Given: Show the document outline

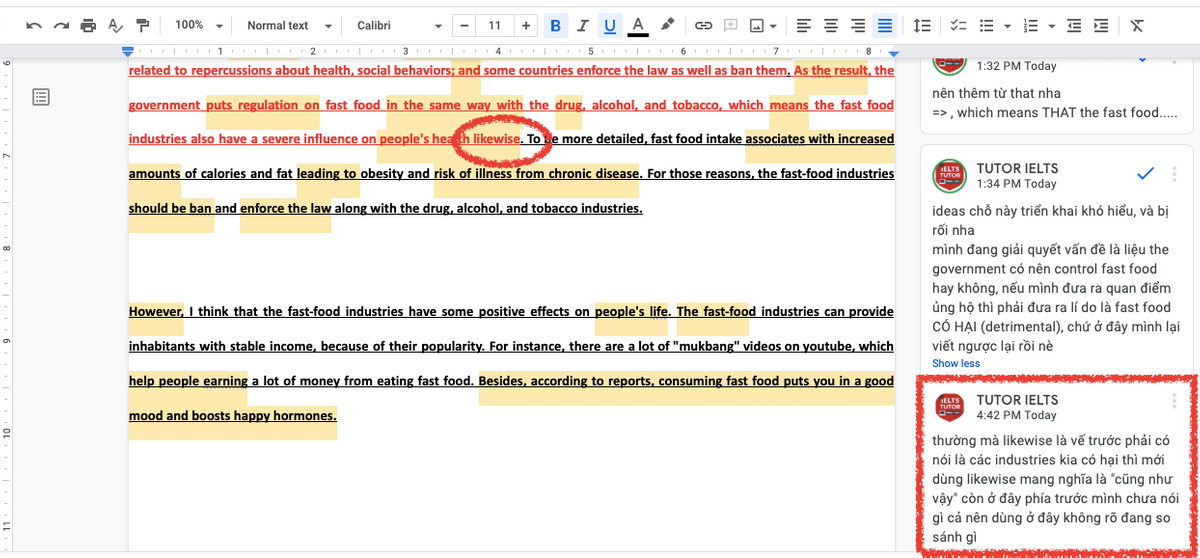Looking at the screenshot, I should pyautogui.click(x=41, y=97).
